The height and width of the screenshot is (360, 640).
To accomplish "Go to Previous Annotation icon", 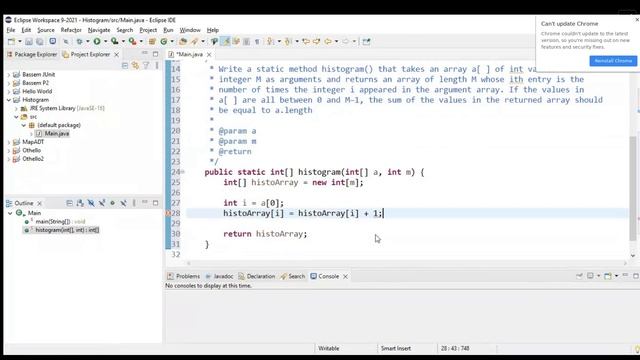I will [x=288, y=41].
